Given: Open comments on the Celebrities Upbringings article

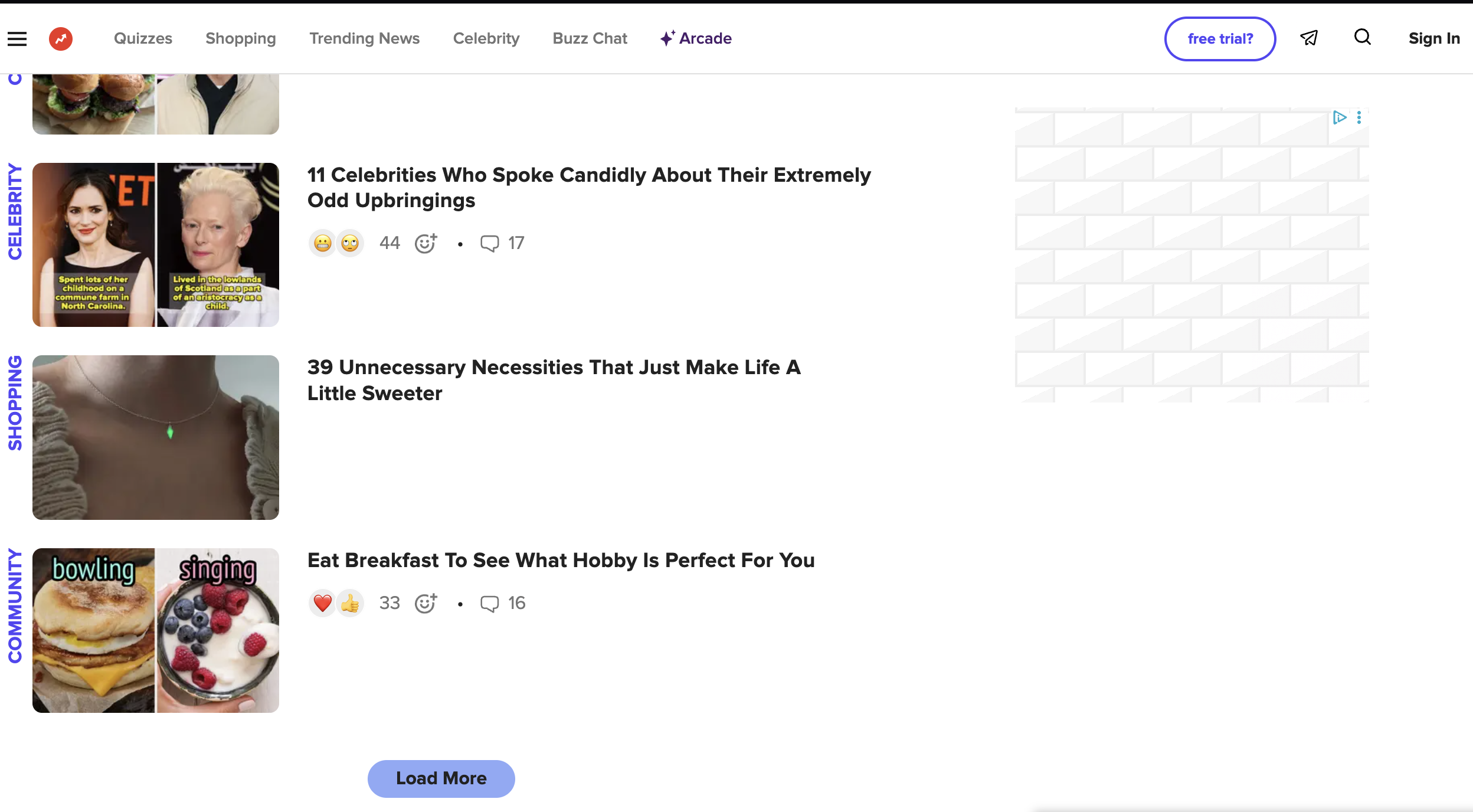Looking at the screenshot, I should point(502,243).
